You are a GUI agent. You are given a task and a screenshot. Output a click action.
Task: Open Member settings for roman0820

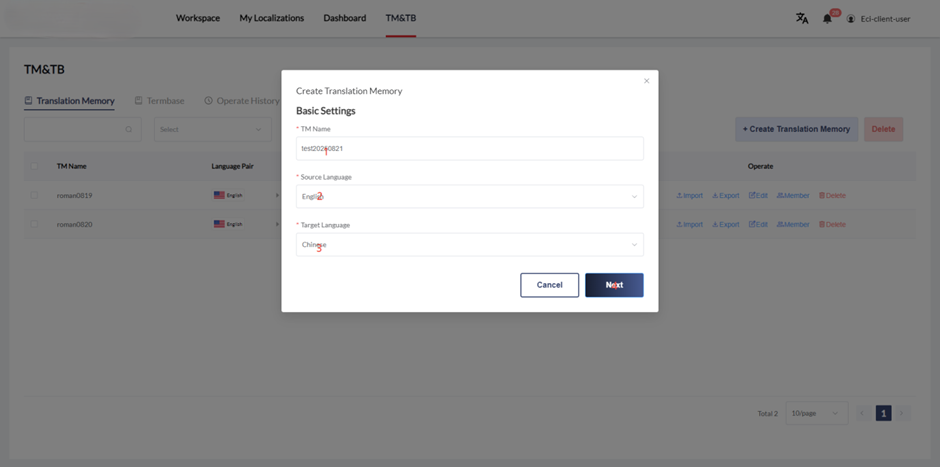pyautogui.click(x=793, y=224)
